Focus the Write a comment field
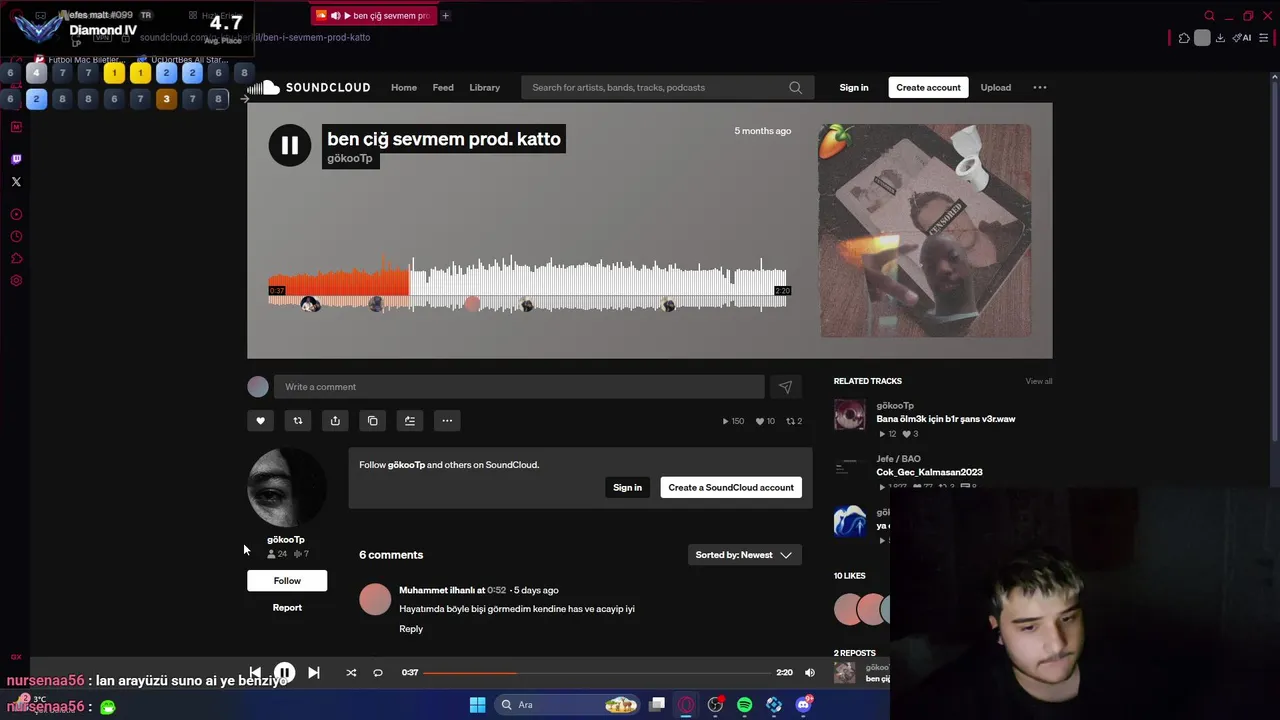The width and height of the screenshot is (1280, 720). point(519,387)
